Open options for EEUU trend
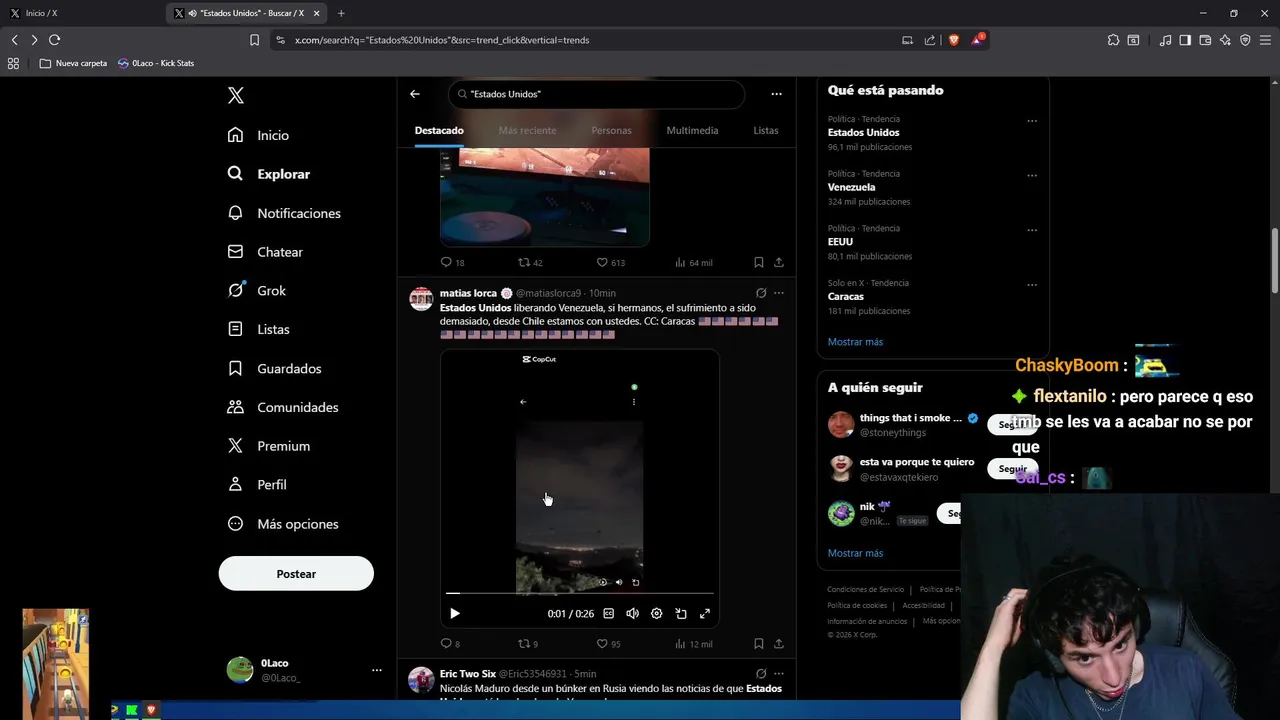 [x=1032, y=231]
